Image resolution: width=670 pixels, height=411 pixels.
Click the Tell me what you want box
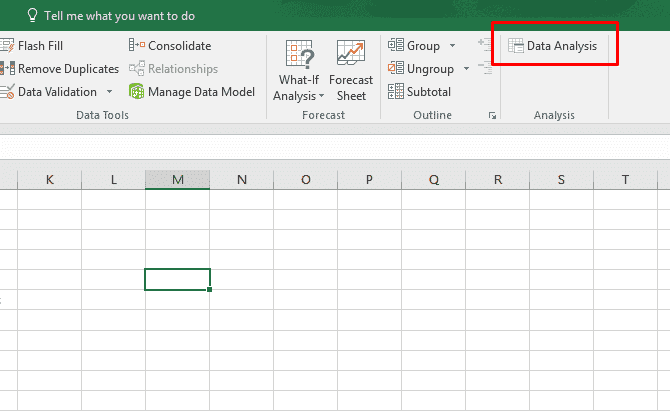(119, 16)
